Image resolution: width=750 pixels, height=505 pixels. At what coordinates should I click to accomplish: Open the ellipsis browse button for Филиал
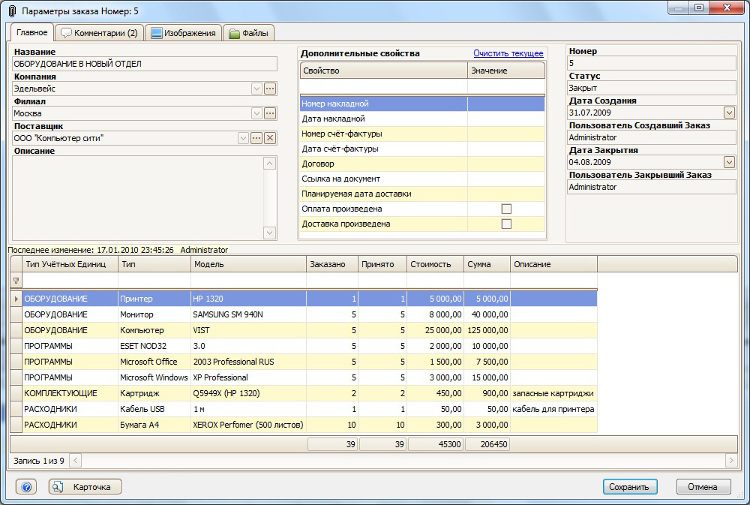[270, 114]
